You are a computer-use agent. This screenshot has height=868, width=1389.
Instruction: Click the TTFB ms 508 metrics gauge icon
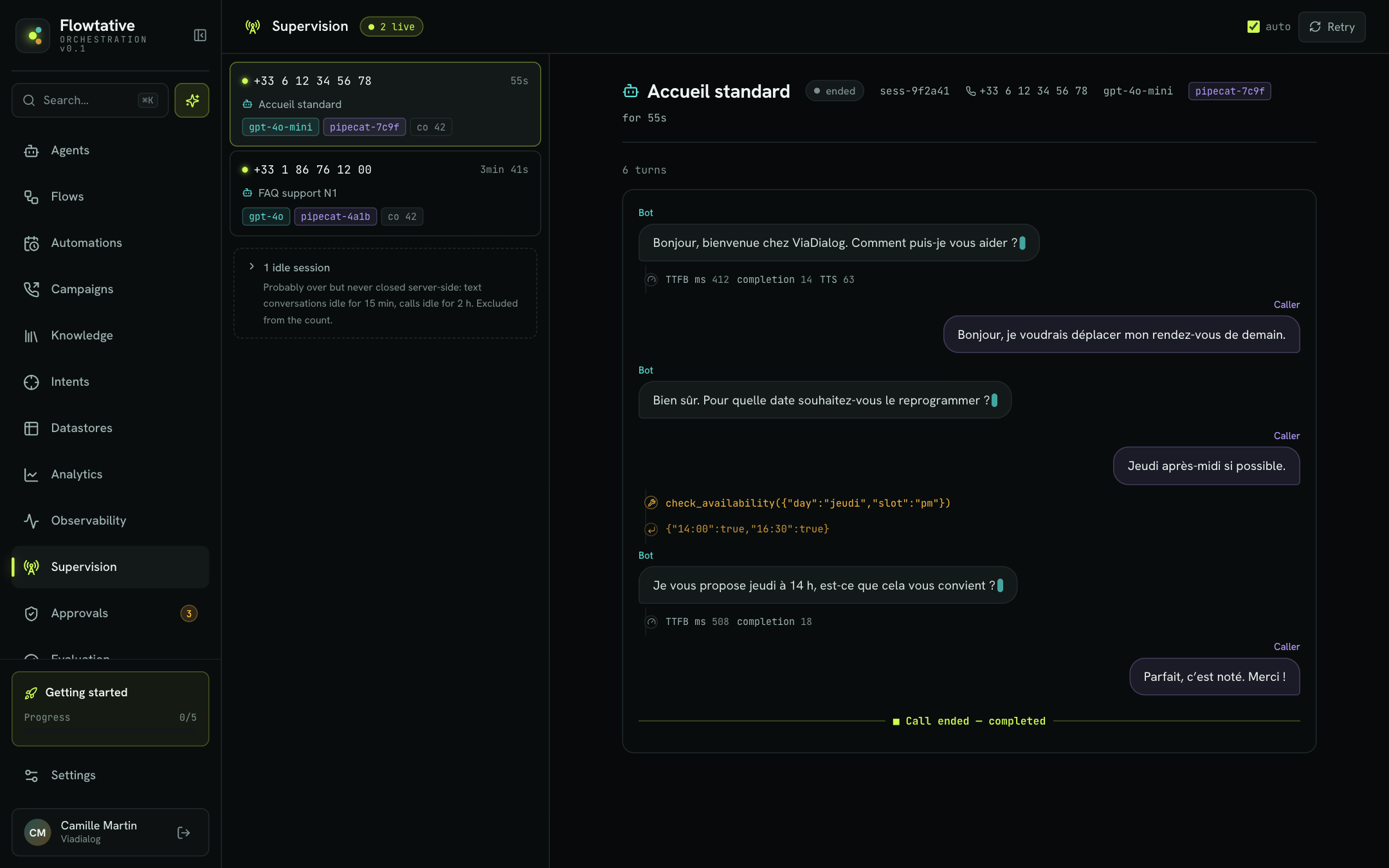click(651, 622)
